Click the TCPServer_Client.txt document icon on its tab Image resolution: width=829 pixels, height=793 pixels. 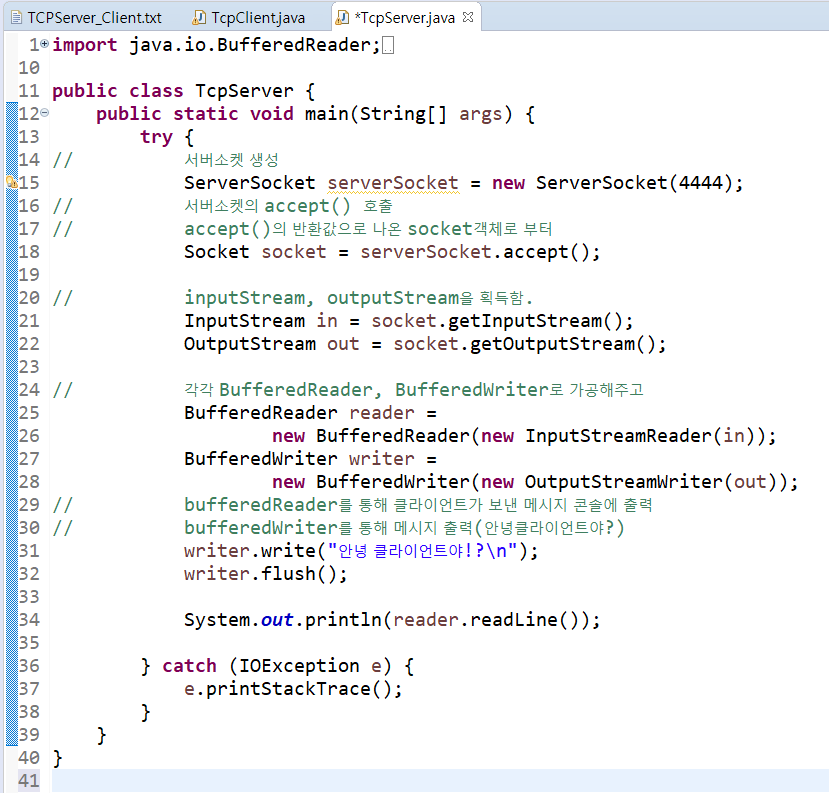[x=16, y=17]
